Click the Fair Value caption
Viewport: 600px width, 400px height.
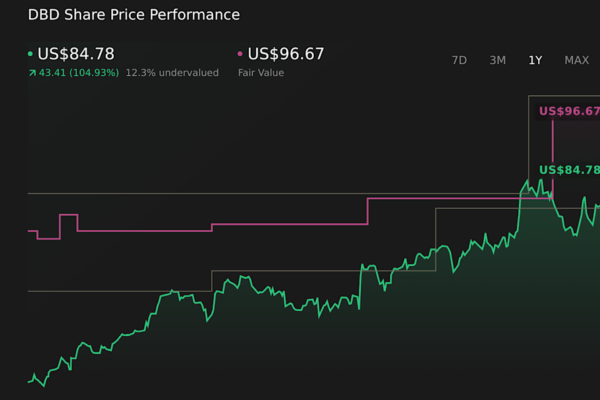click(x=261, y=73)
